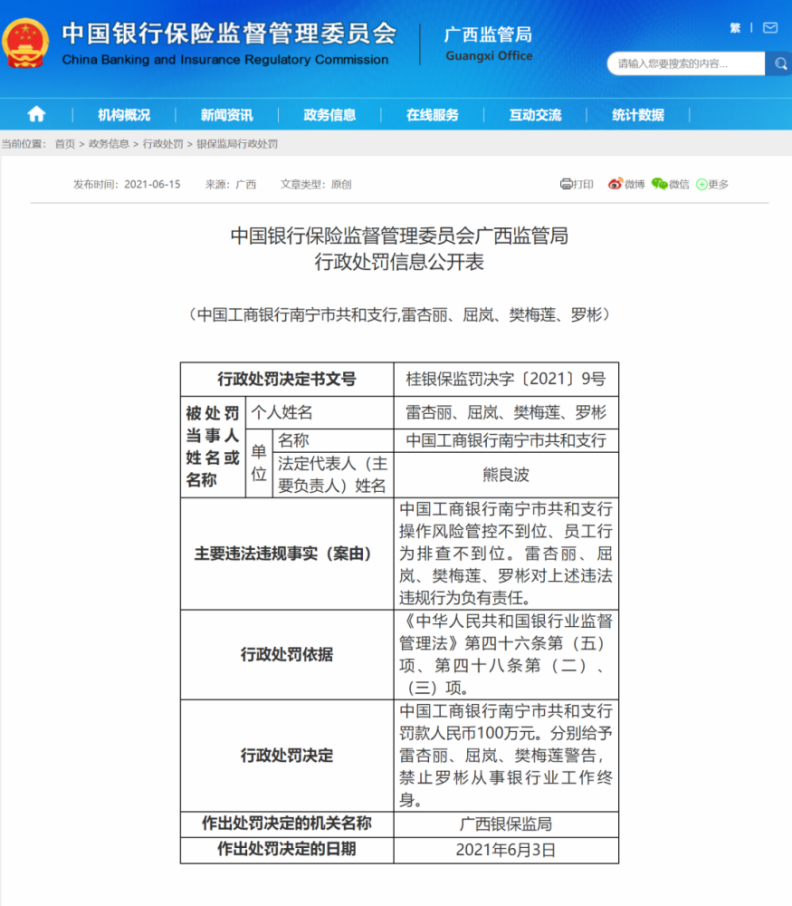Click the 更多 plus share icon
Image resolution: width=792 pixels, height=906 pixels.
pyautogui.click(x=712, y=184)
